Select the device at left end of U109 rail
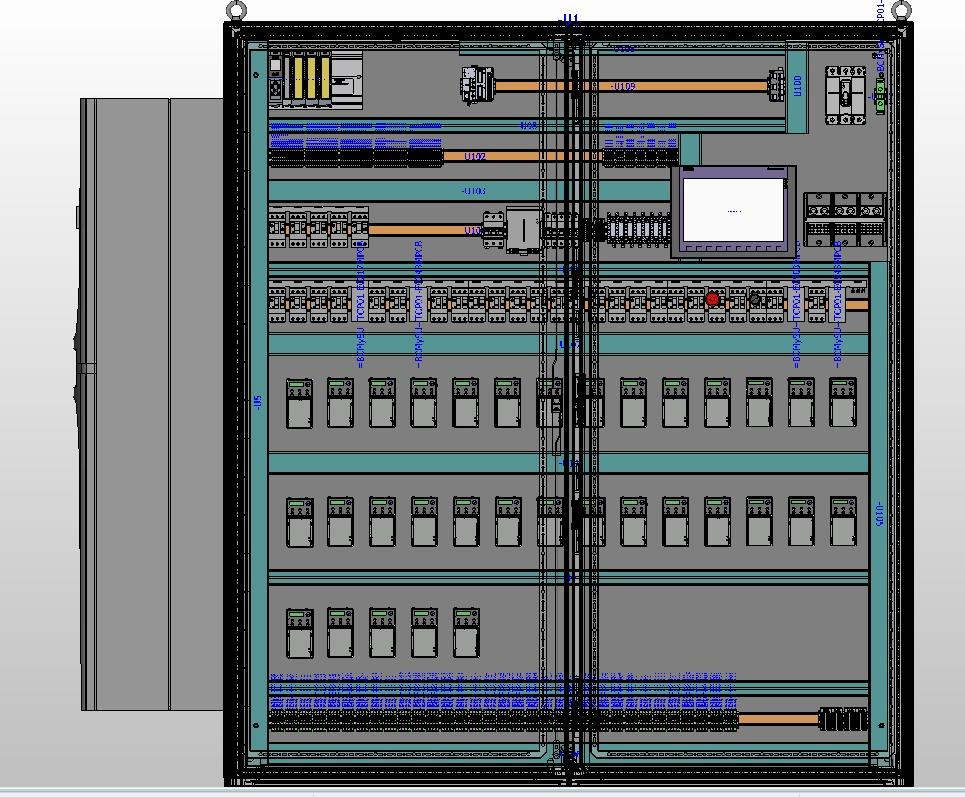The image size is (965, 797). pos(477,85)
